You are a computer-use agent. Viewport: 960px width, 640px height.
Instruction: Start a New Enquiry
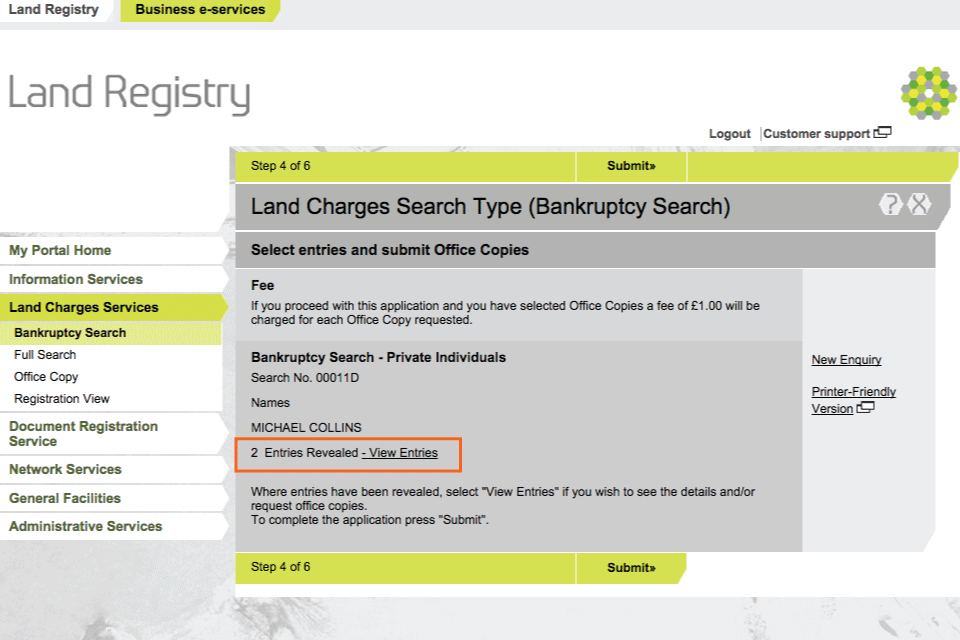pos(846,360)
